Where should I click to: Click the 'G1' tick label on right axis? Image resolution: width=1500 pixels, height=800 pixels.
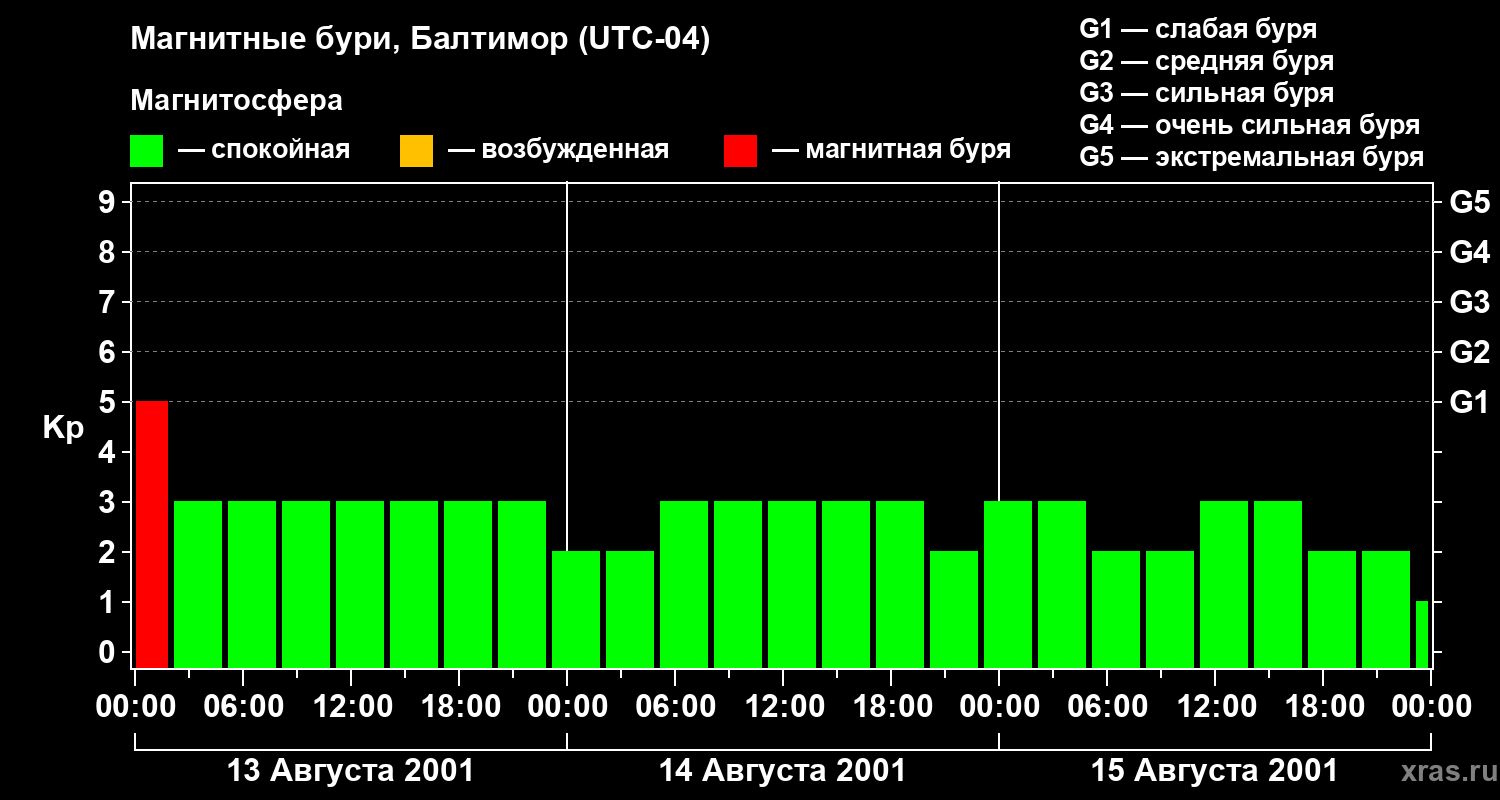coord(1469,402)
